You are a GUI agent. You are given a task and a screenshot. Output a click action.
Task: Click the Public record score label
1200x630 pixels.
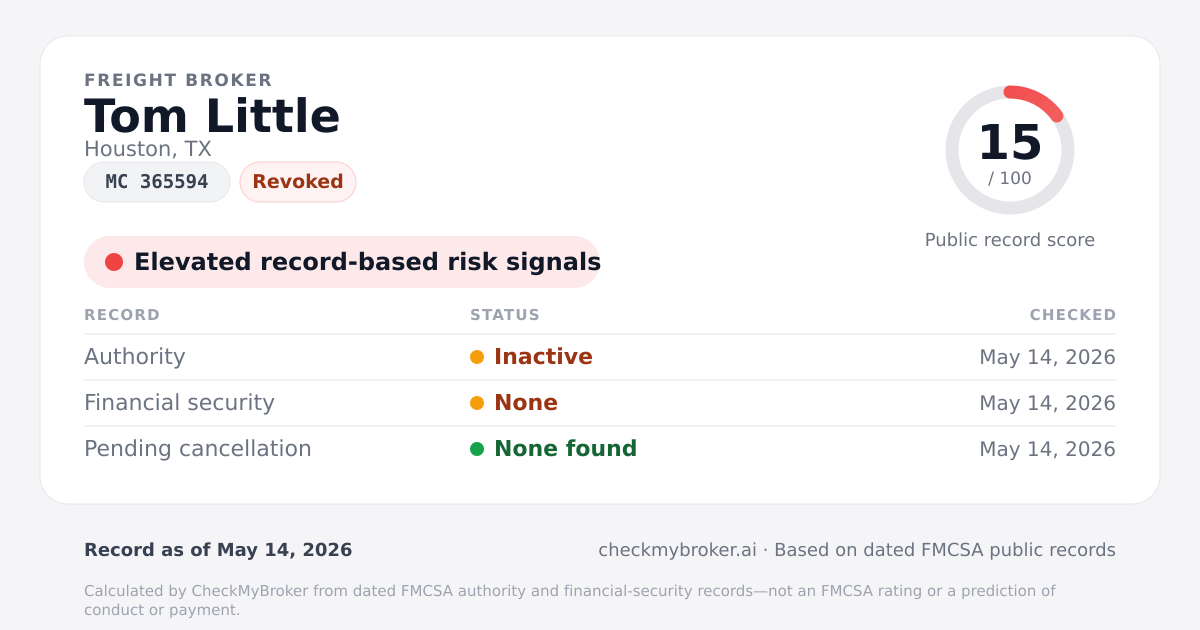[x=1010, y=240]
